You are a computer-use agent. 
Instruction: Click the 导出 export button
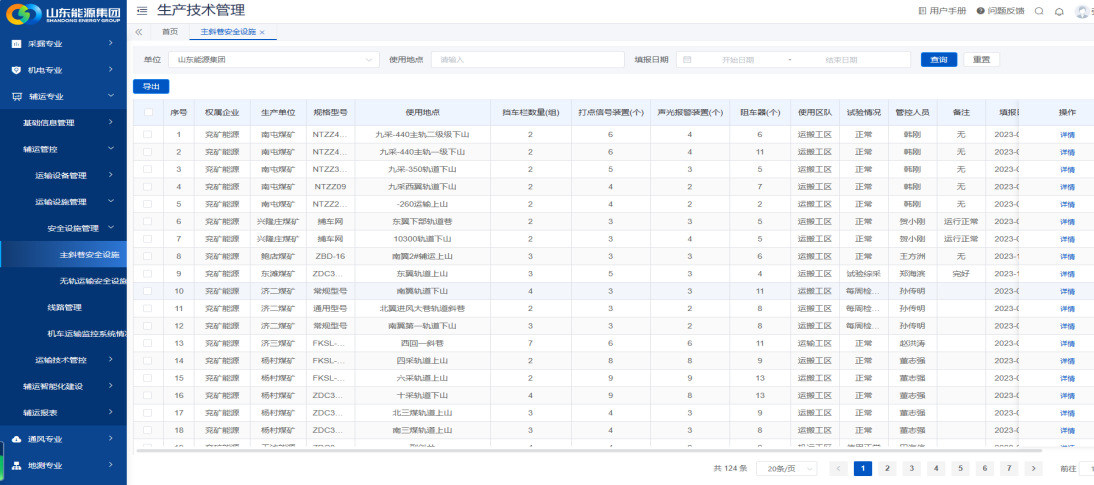[x=151, y=86]
